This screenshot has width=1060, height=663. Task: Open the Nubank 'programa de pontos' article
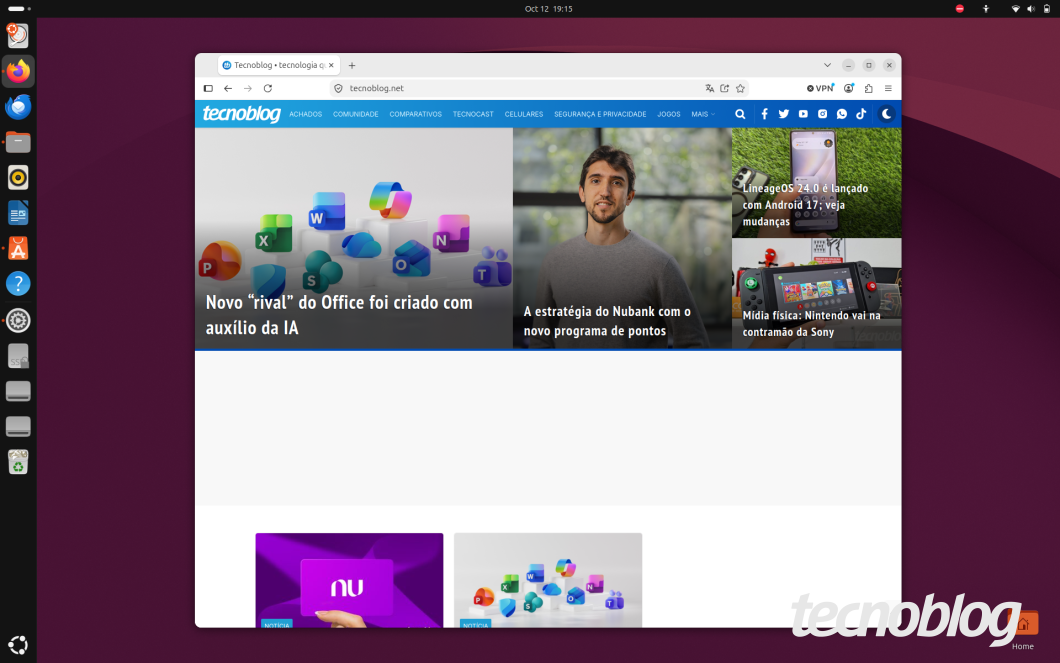pyautogui.click(x=607, y=321)
